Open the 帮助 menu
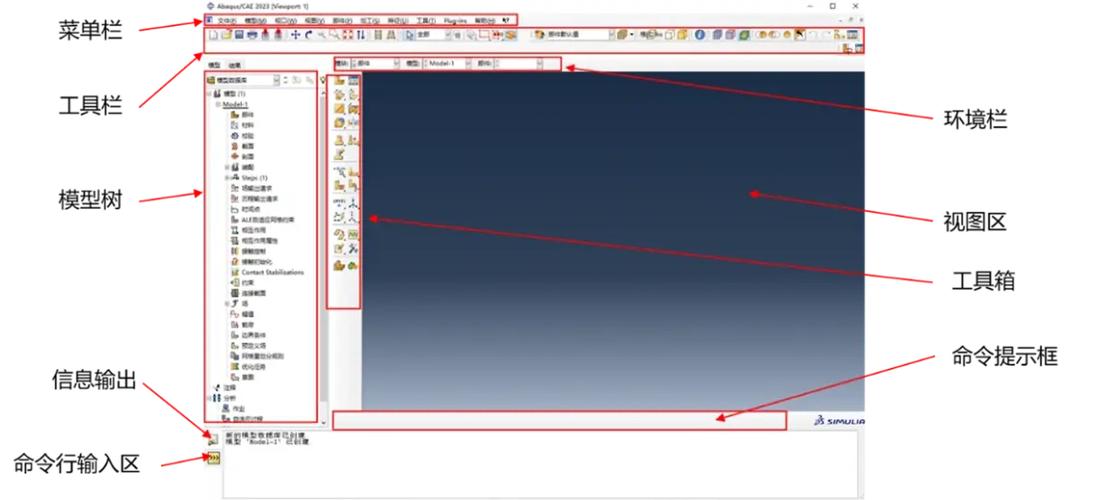 tap(485, 21)
